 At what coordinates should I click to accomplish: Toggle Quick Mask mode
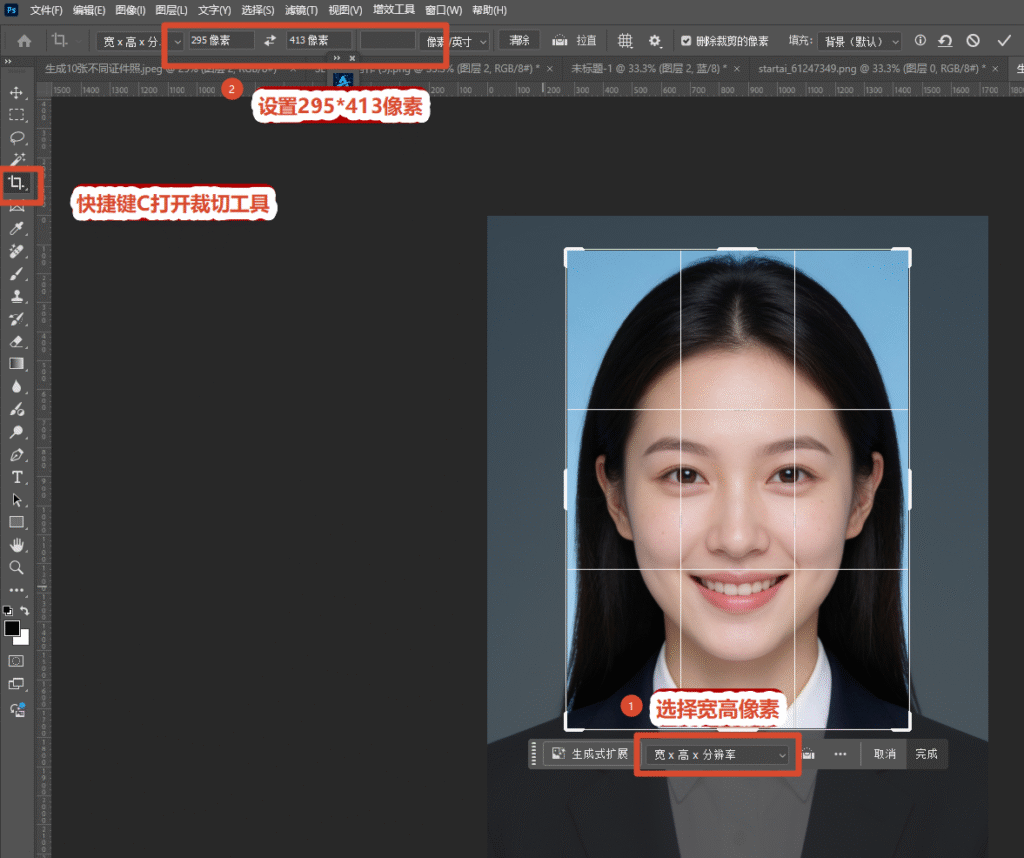16,661
